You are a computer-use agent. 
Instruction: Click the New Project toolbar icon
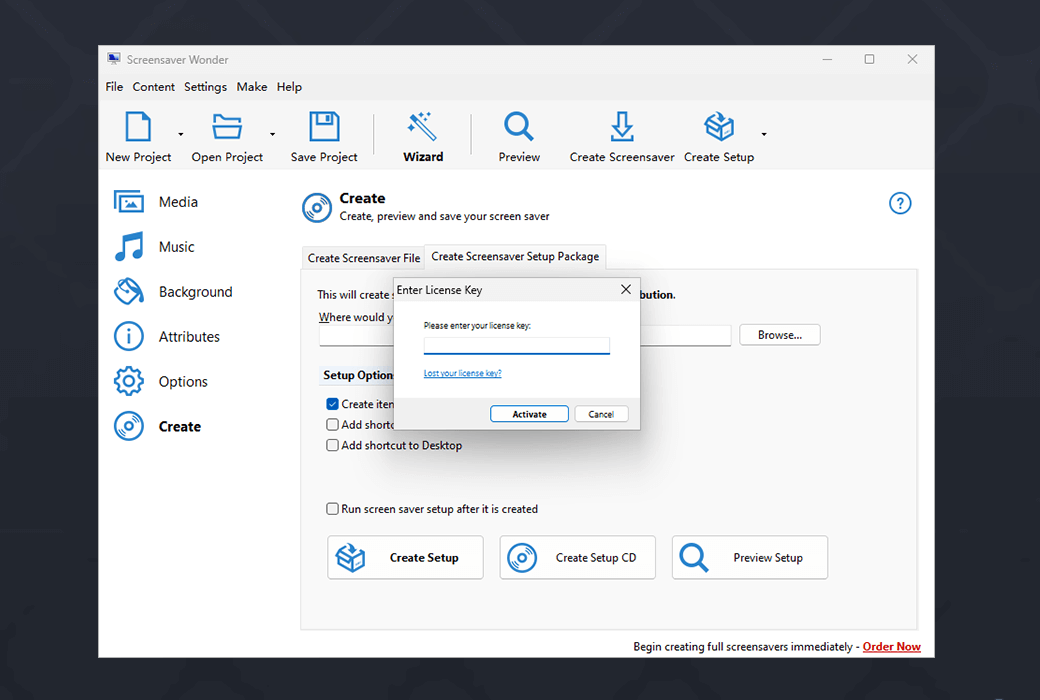pyautogui.click(x=138, y=127)
